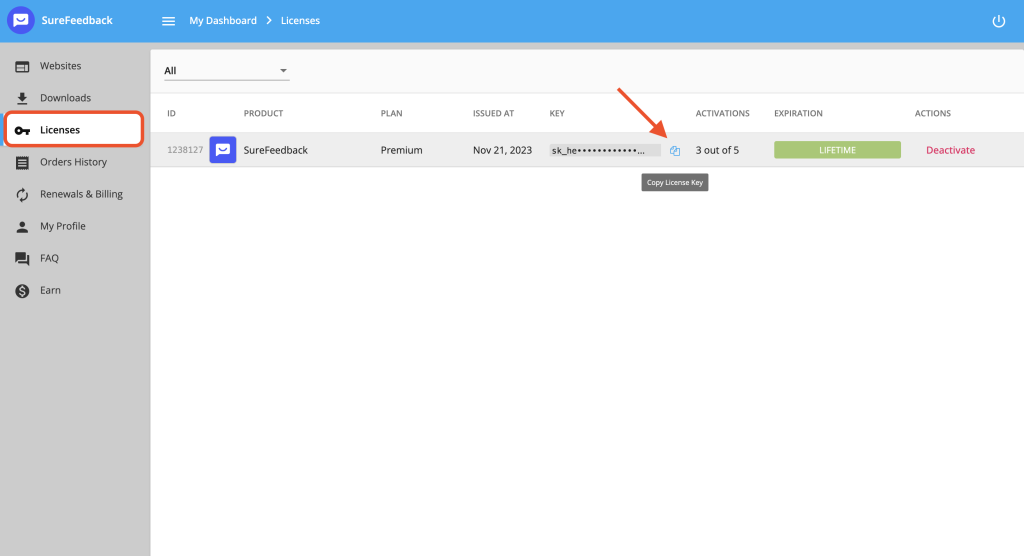This screenshot has height=556, width=1024.
Task: Click the EXPIRATION column header
Action: pyautogui.click(x=798, y=113)
